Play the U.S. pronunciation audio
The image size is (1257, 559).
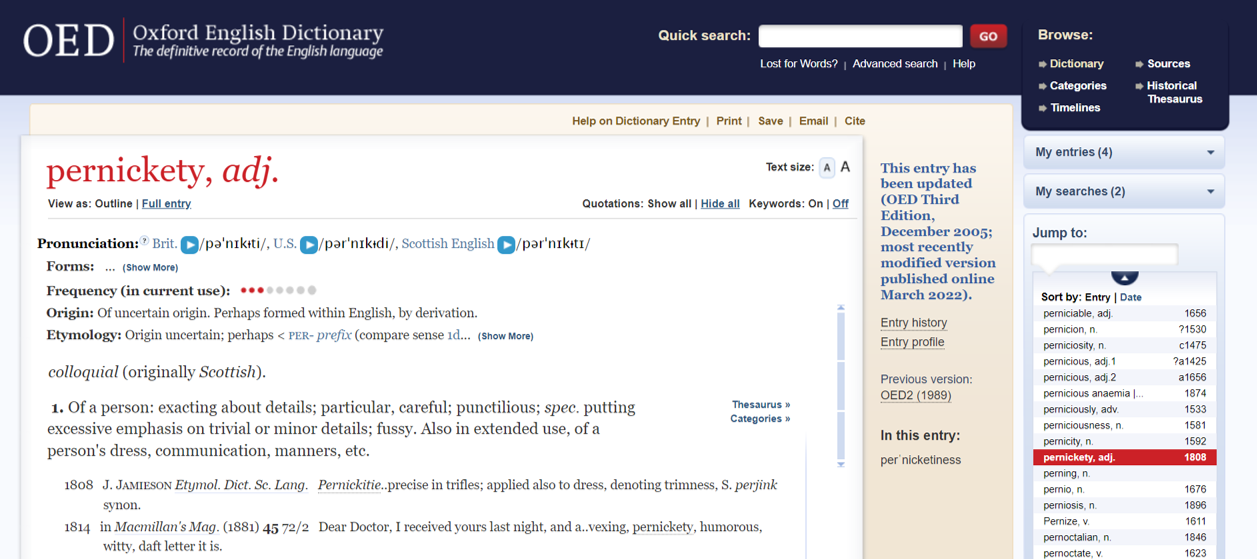309,245
